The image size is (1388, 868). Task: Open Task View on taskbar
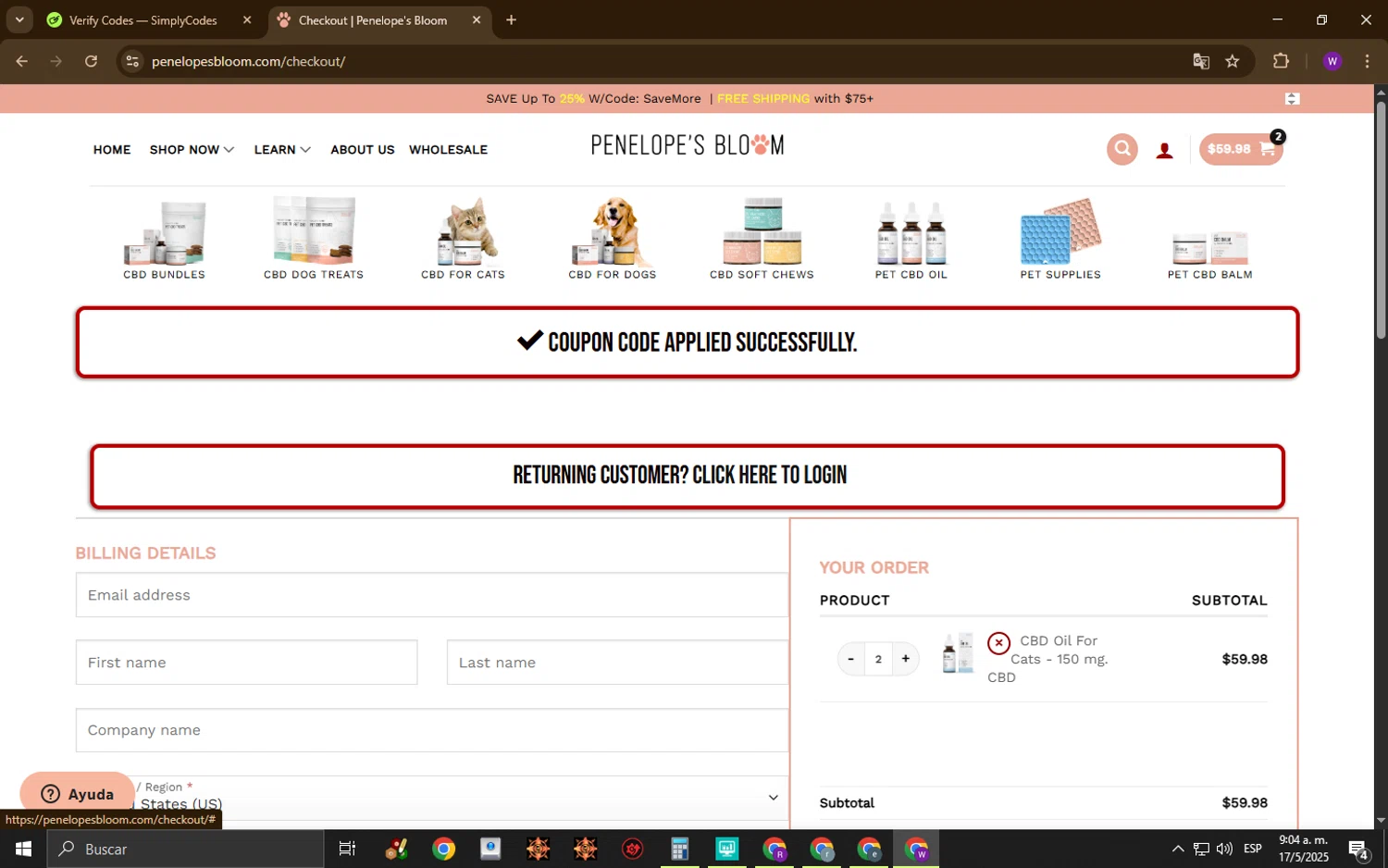point(347,849)
